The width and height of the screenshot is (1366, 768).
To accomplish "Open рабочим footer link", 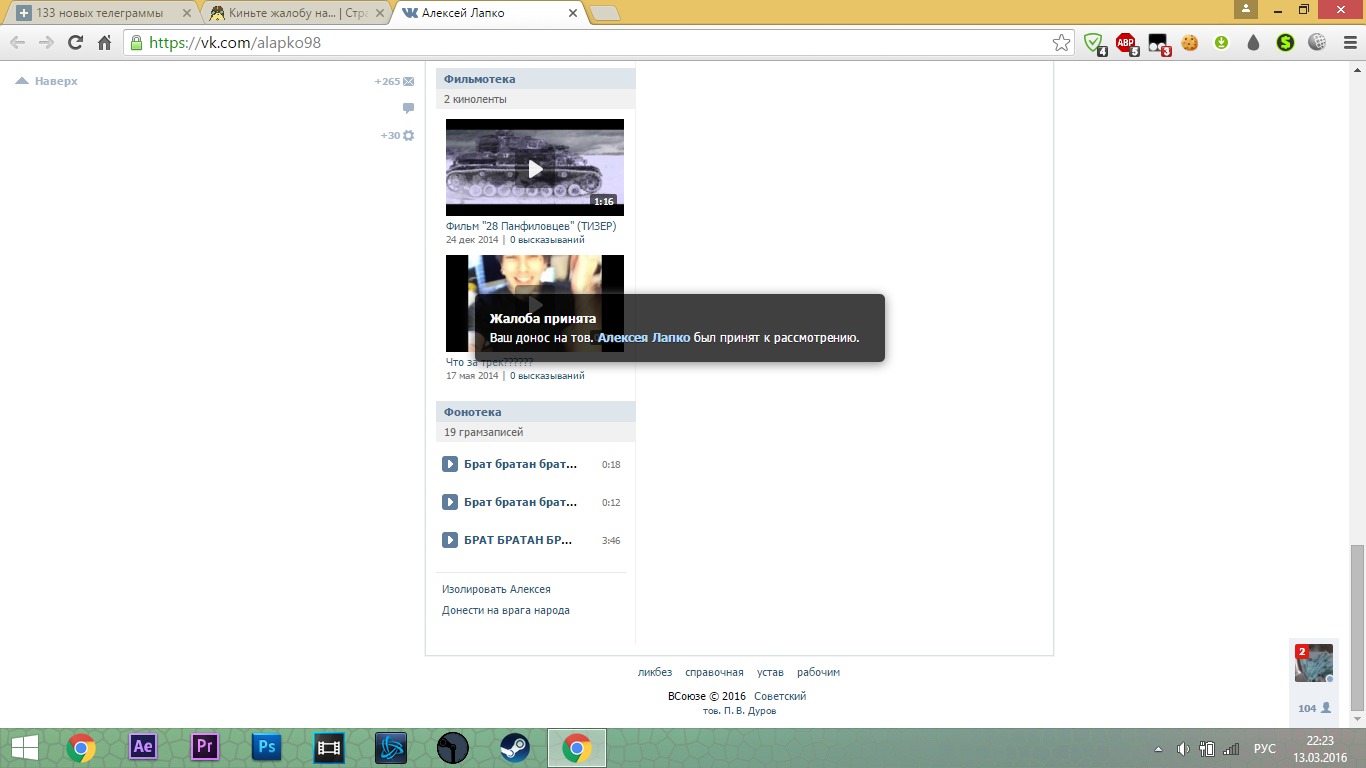I will [818, 672].
